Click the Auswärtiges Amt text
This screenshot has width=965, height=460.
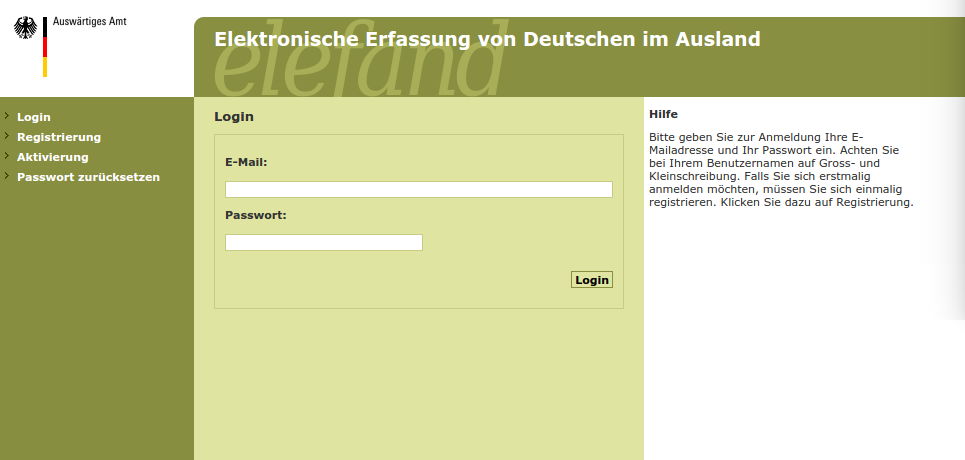(x=89, y=21)
